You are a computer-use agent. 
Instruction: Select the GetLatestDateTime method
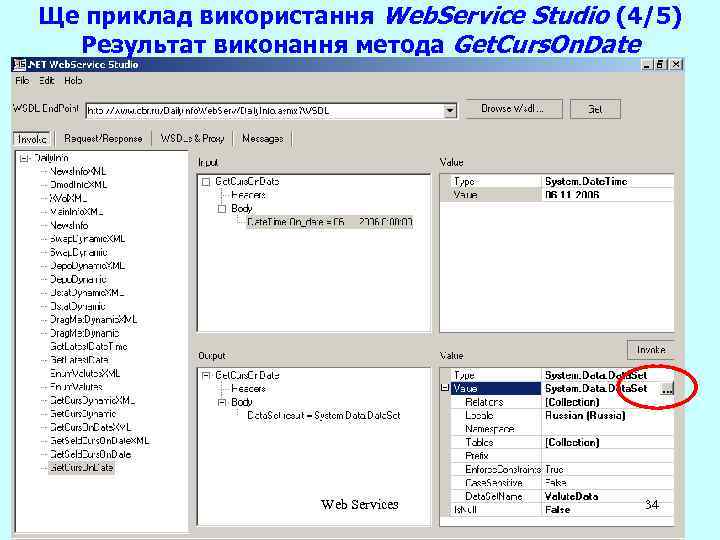point(88,347)
